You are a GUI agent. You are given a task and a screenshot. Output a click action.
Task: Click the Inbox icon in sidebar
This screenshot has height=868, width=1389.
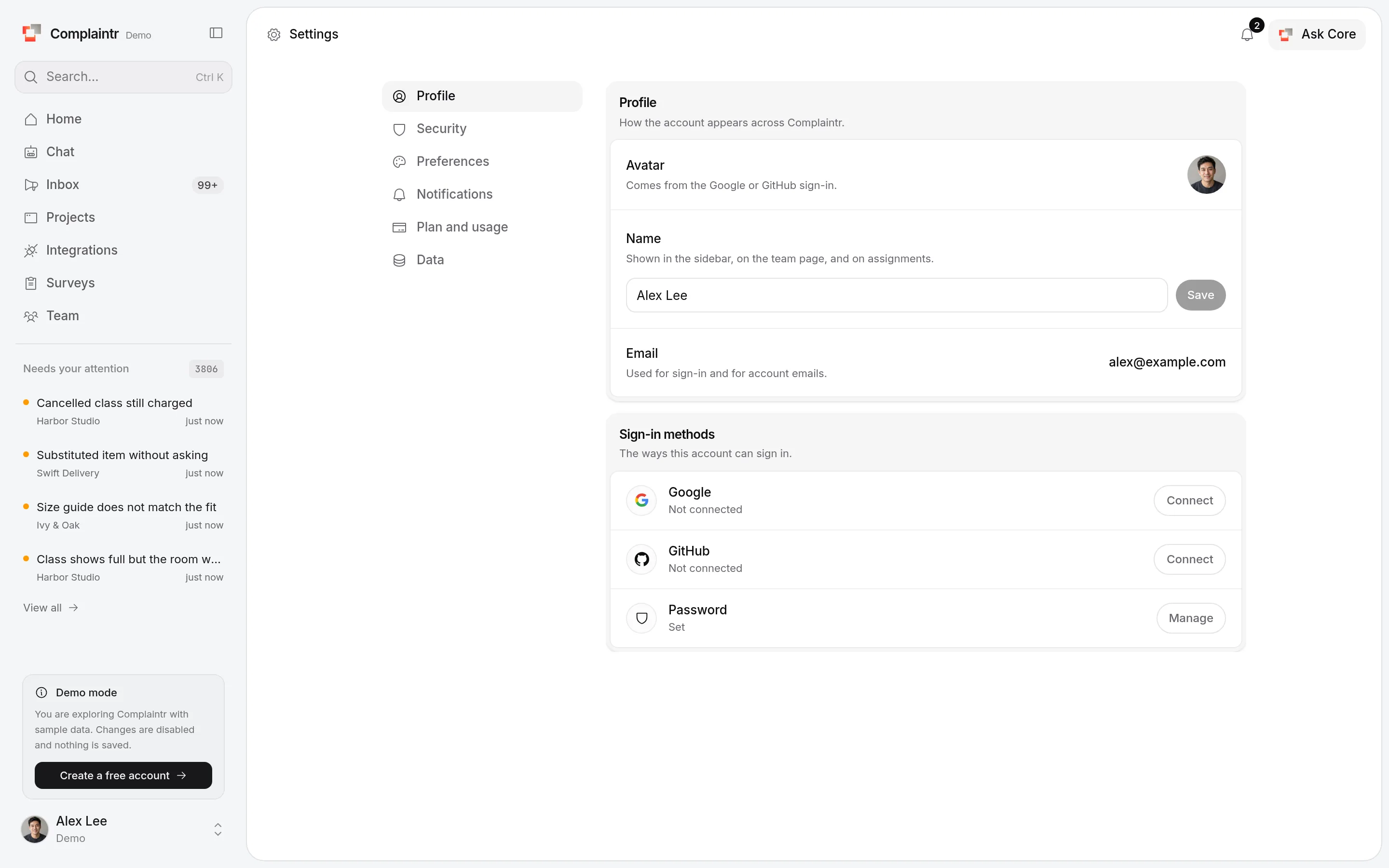[31, 185]
